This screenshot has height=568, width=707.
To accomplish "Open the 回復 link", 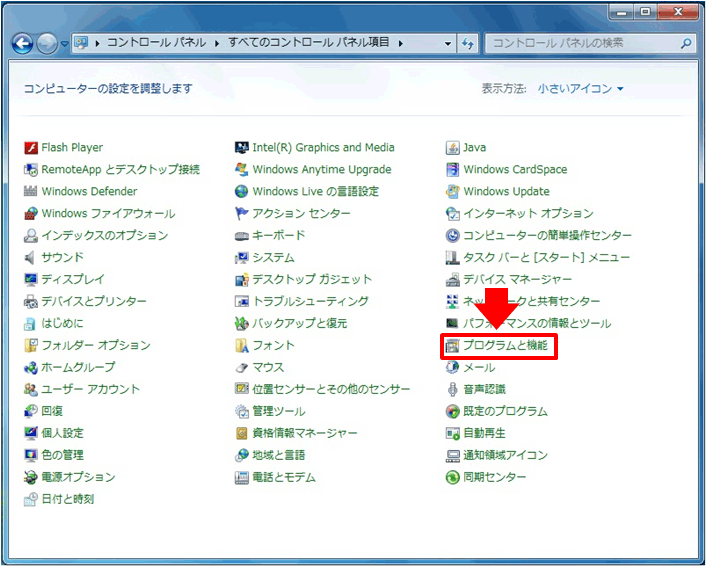I will 52,412.
